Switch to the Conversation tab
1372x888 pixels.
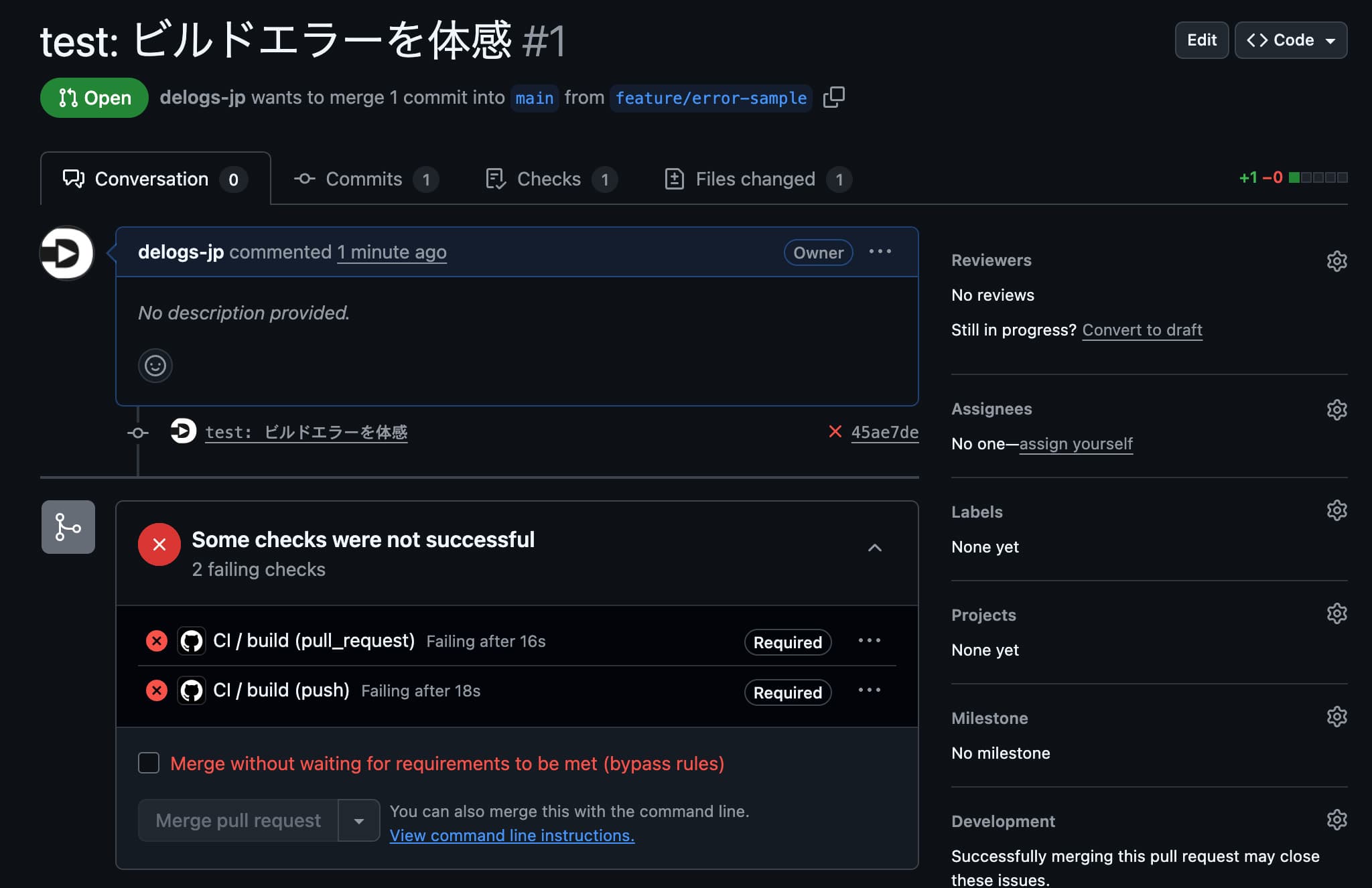[155, 179]
